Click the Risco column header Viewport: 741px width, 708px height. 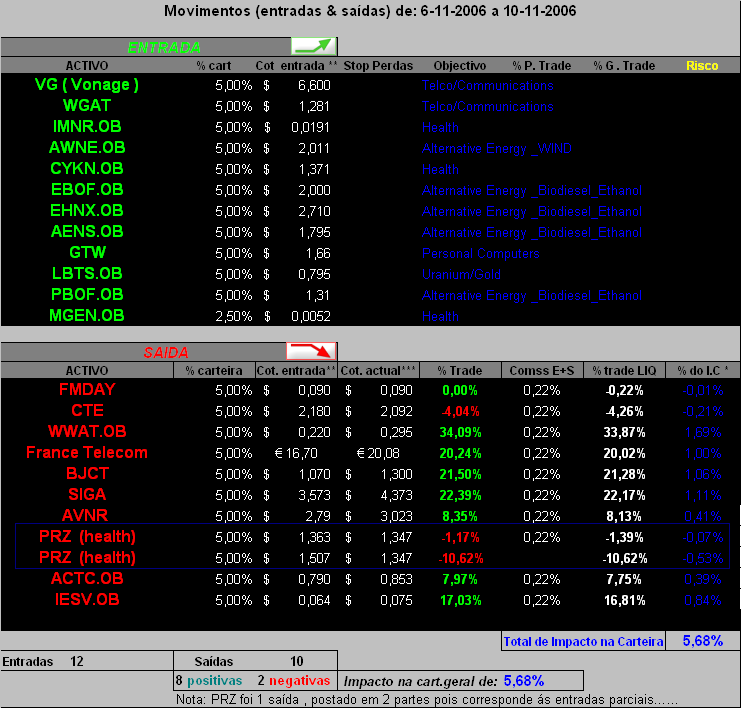coord(702,66)
